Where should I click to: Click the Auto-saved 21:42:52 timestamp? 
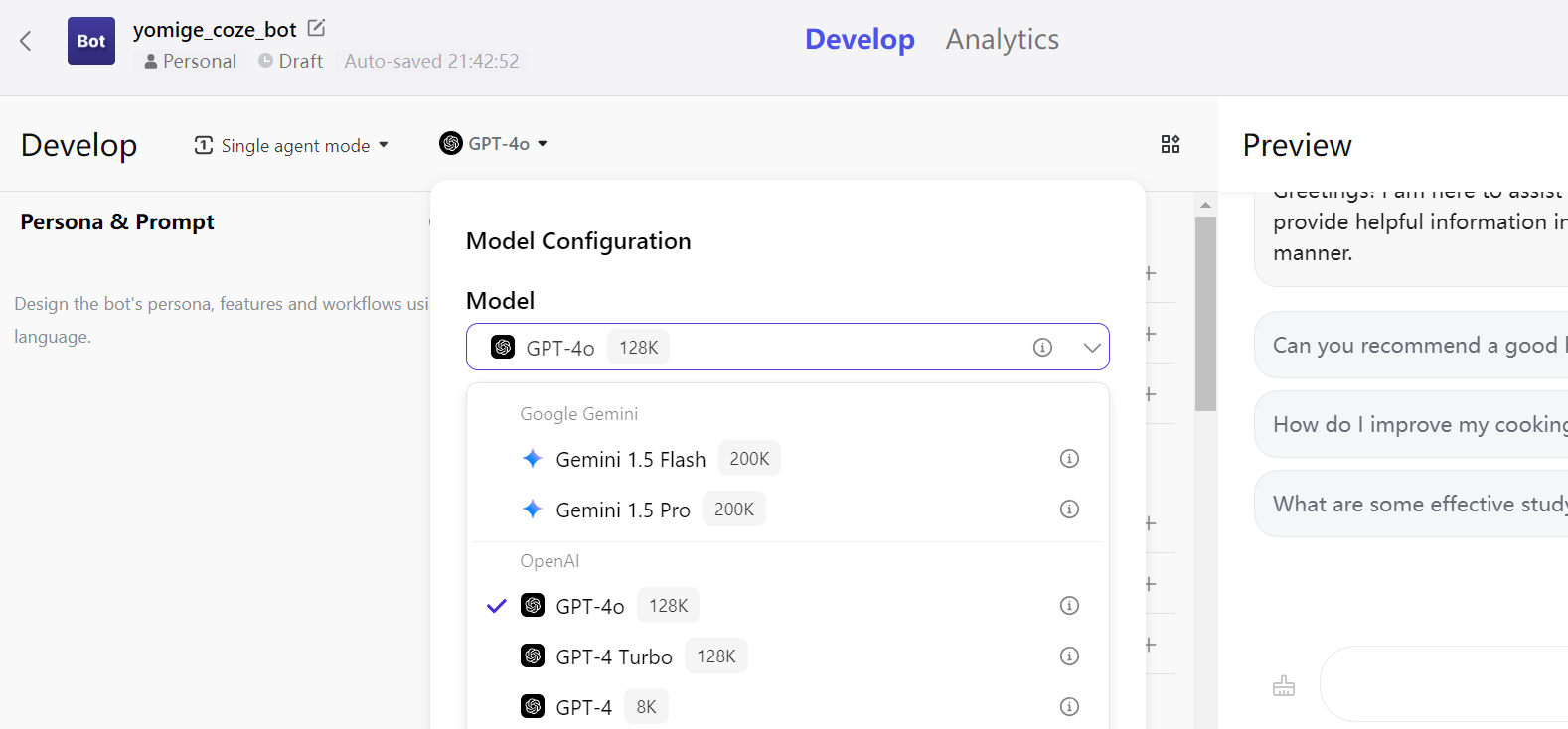(431, 61)
